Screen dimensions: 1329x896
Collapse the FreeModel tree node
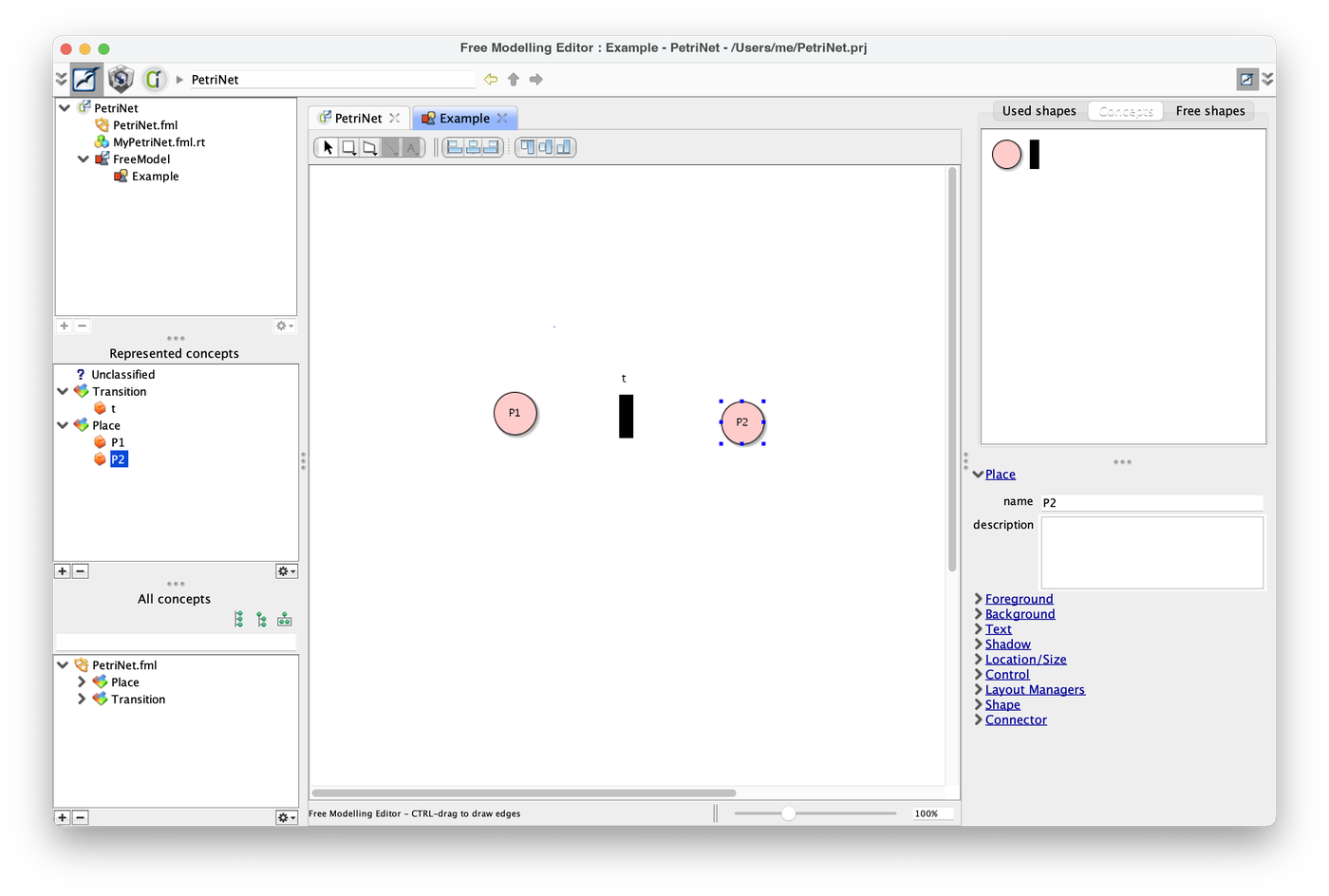tap(84, 159)
